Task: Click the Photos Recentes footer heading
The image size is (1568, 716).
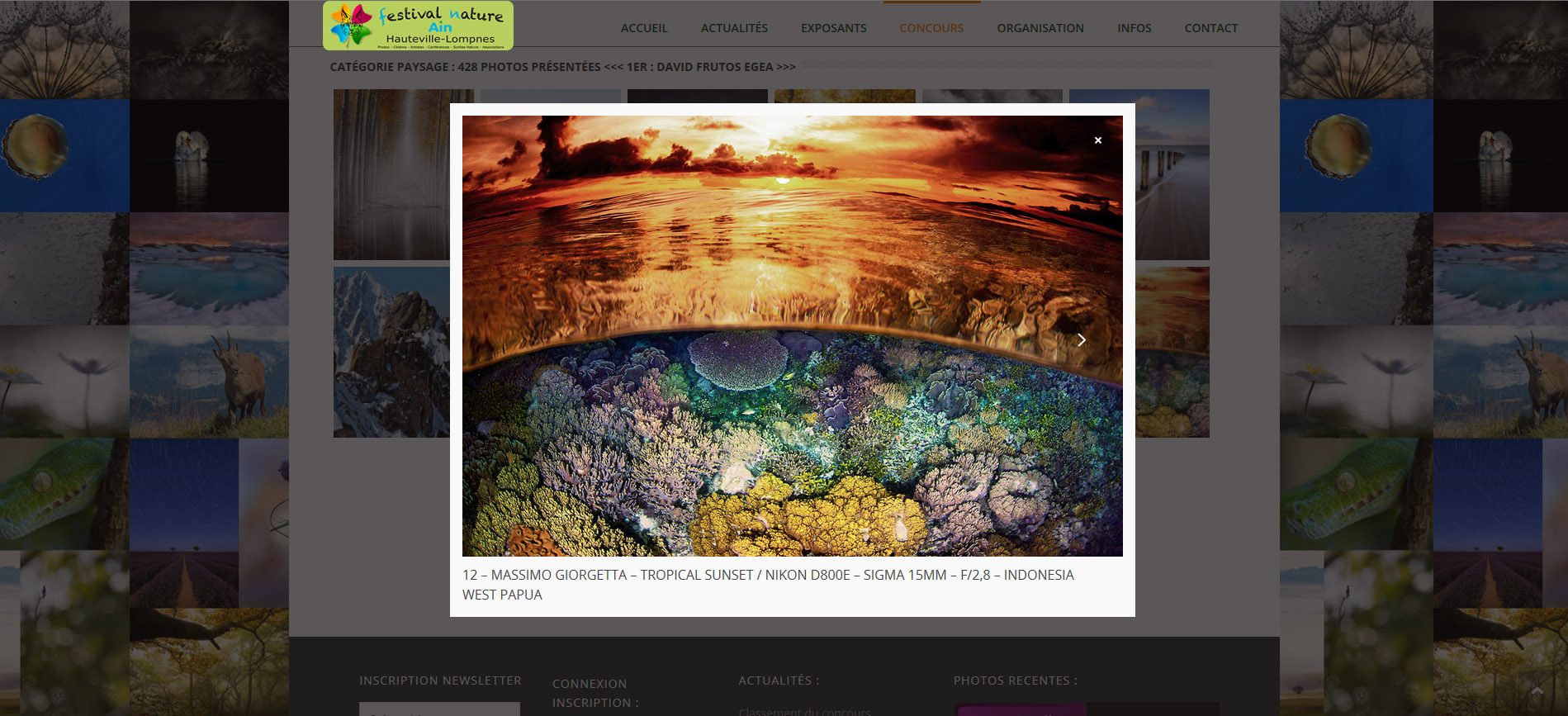Action: (1016, 680)
